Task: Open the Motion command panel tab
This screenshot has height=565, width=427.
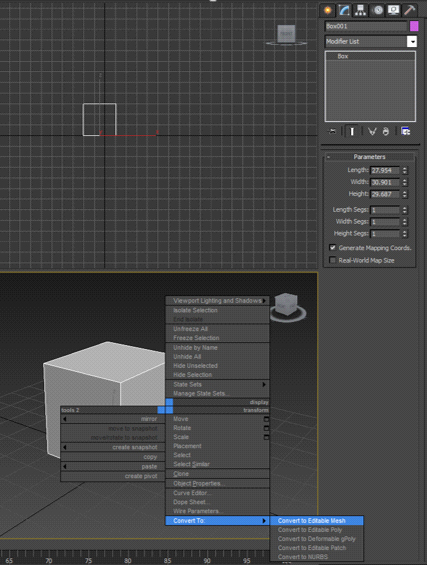Action: click(x=377, y=10)
